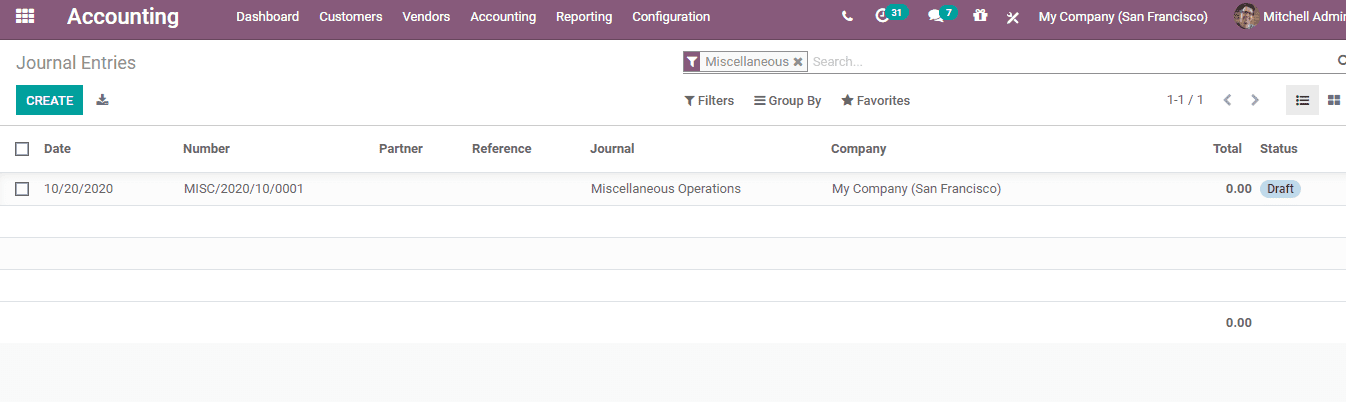The height and width of the screenshot is (402, 1346).
Task: Switch to list view
Action: coord(1302,100)
